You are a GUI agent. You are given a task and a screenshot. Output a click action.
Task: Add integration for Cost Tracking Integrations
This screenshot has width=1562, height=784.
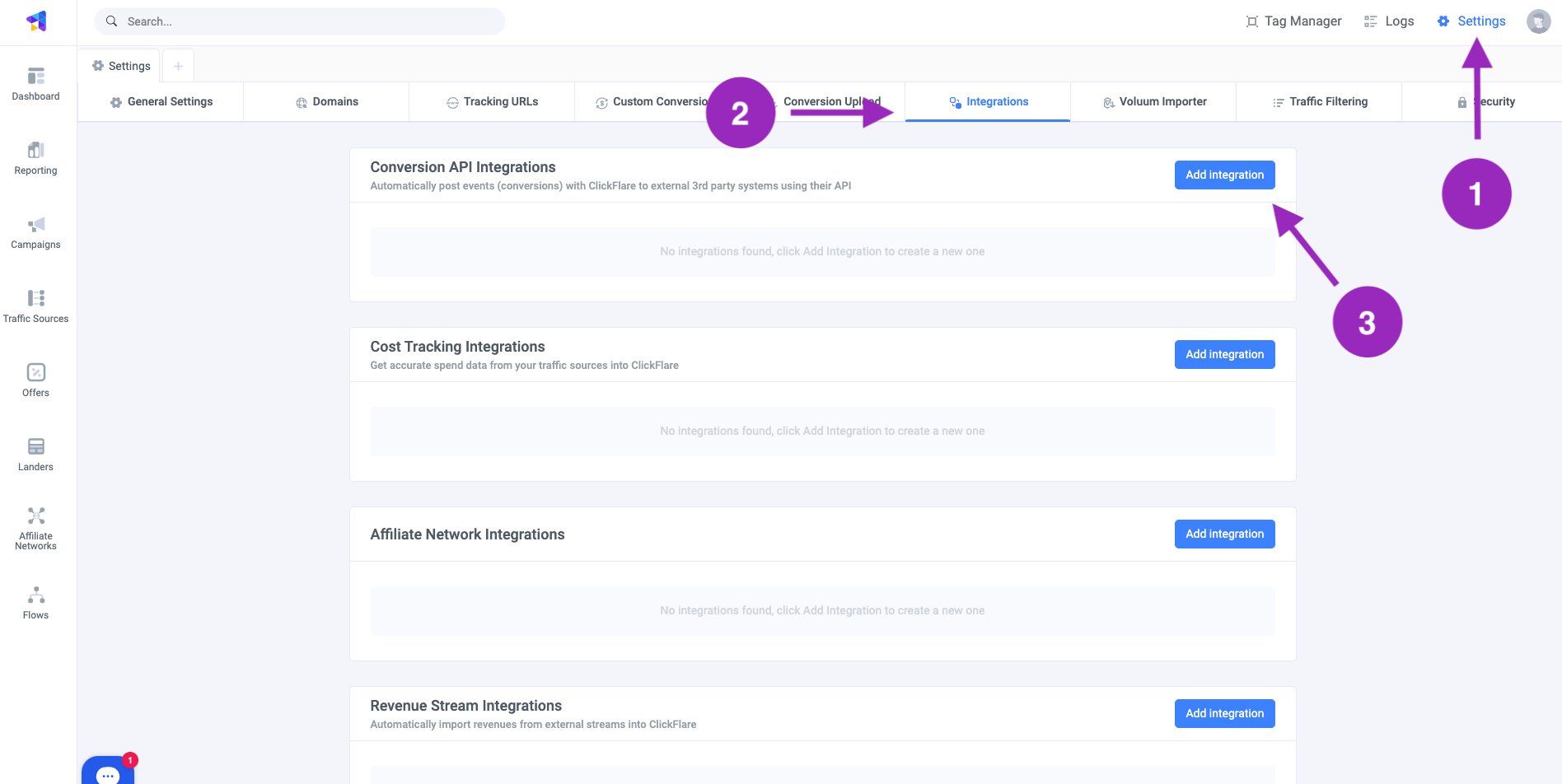tap(1224, 354)
